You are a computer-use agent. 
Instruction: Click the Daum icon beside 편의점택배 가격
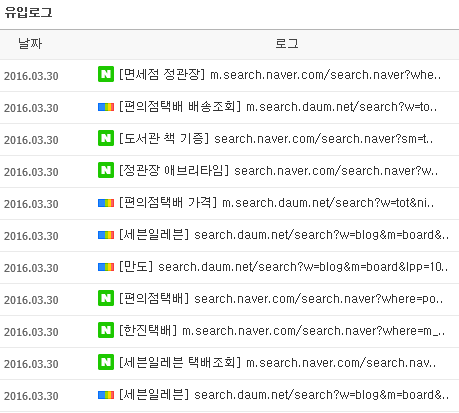pos(106,203)
